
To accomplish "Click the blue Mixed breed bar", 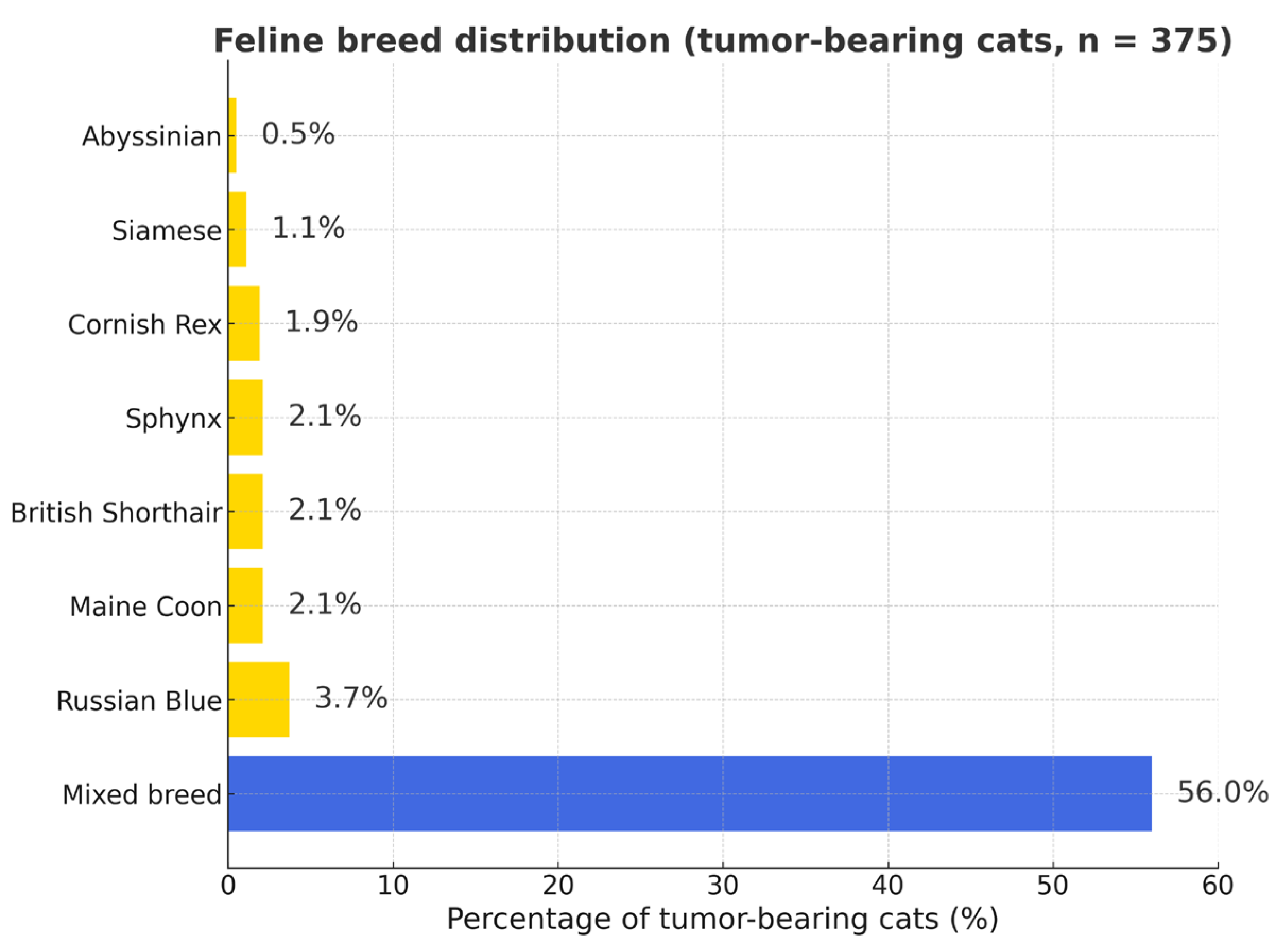I will pyautogui.click(x=689, y=793).
